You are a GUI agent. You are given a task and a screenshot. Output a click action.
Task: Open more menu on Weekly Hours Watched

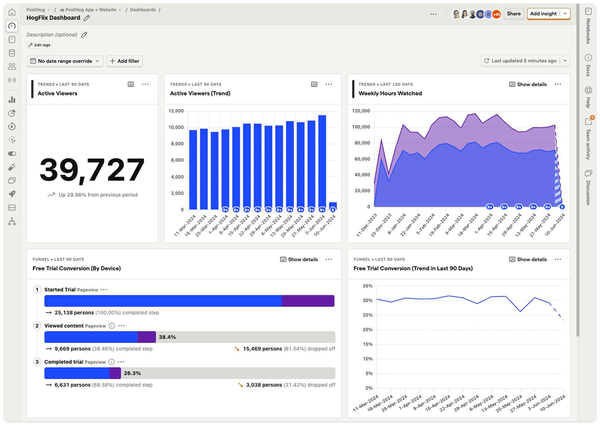[558, 84]
